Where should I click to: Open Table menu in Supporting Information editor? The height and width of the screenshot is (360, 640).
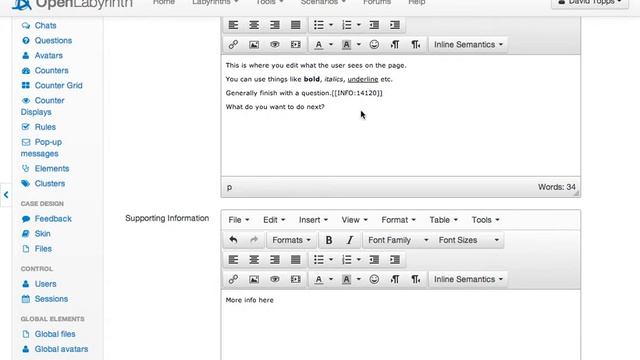(x=443, y=220)
